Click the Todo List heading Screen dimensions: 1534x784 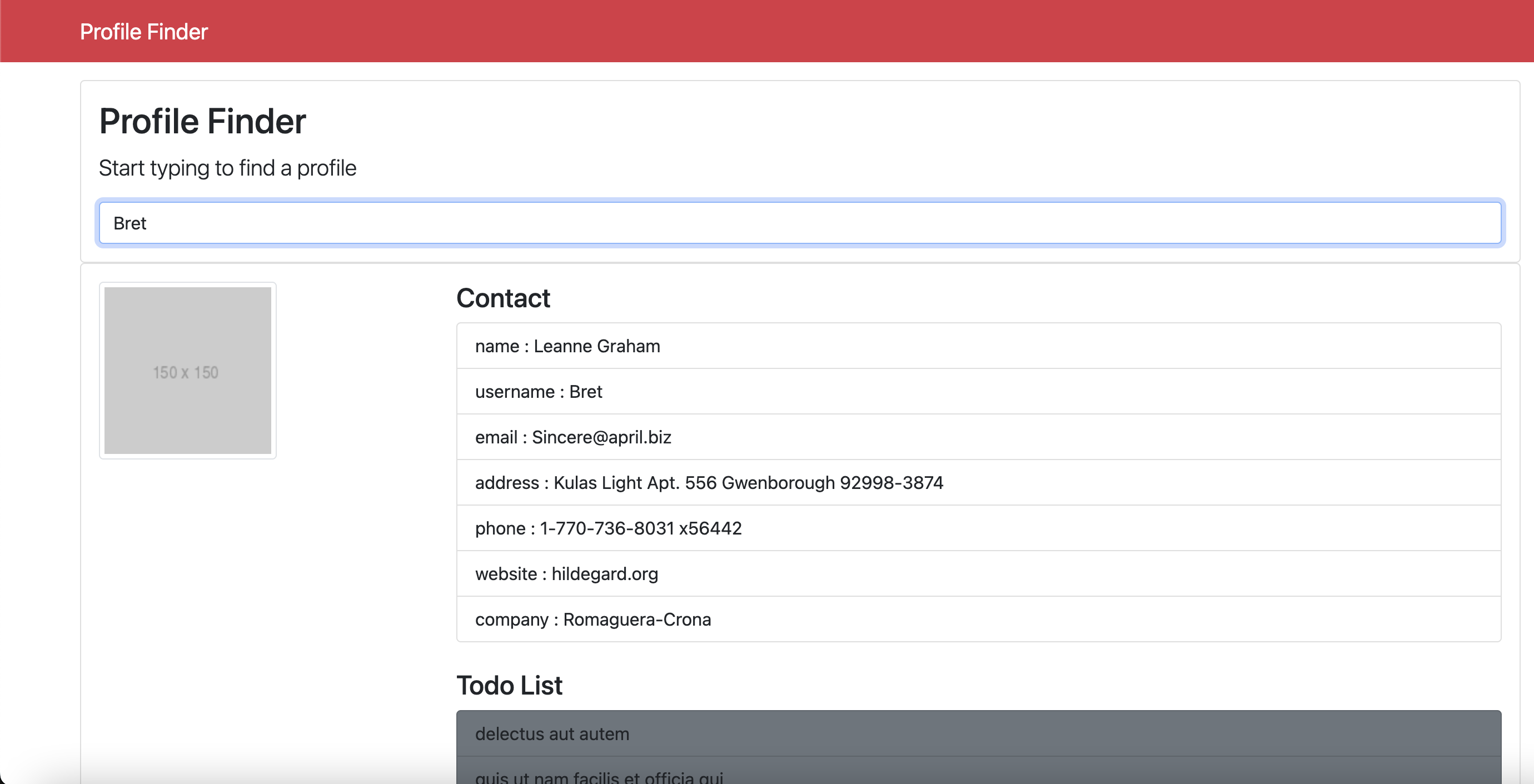click(x=509, y=685)
